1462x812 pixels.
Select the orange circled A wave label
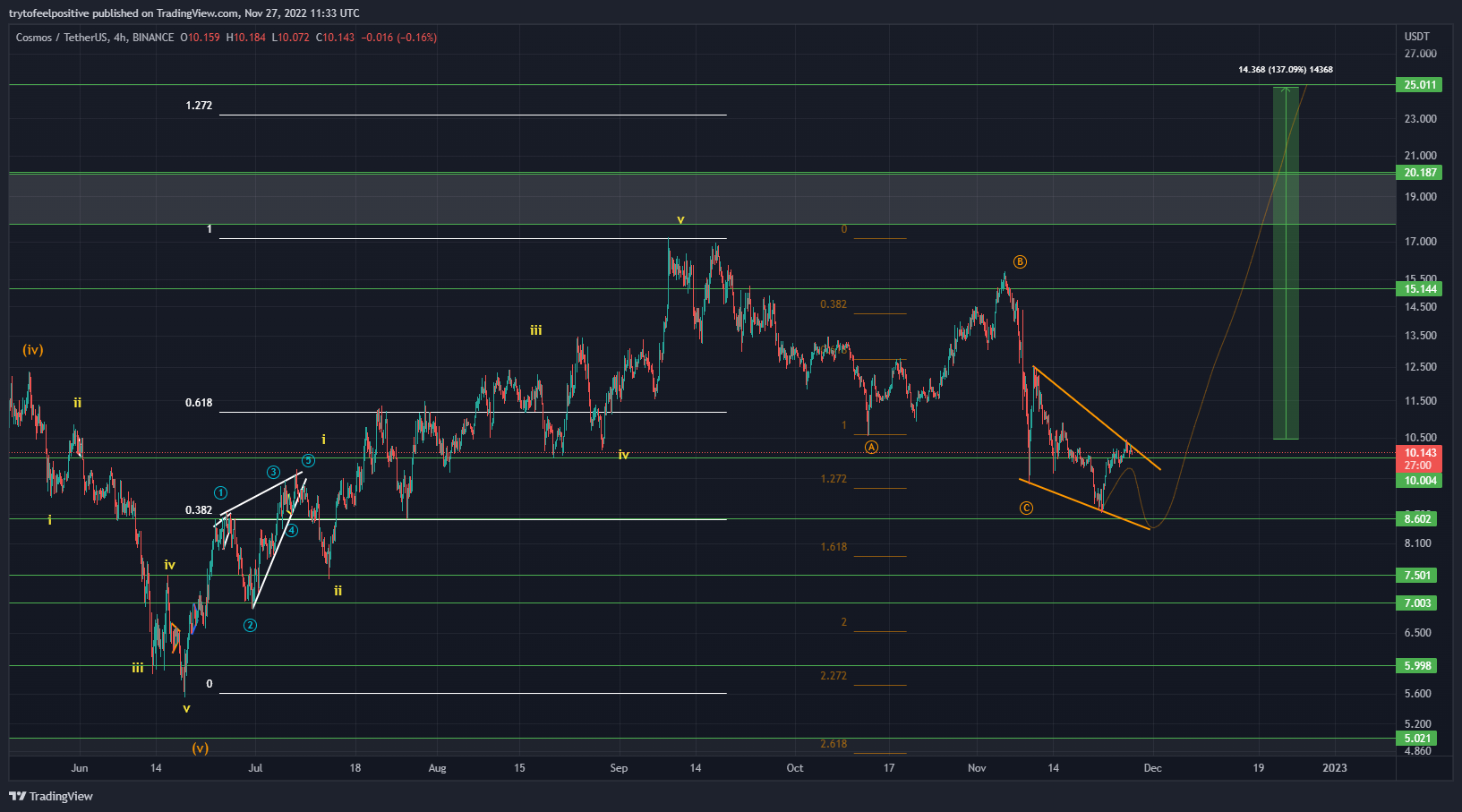point(871,447)
